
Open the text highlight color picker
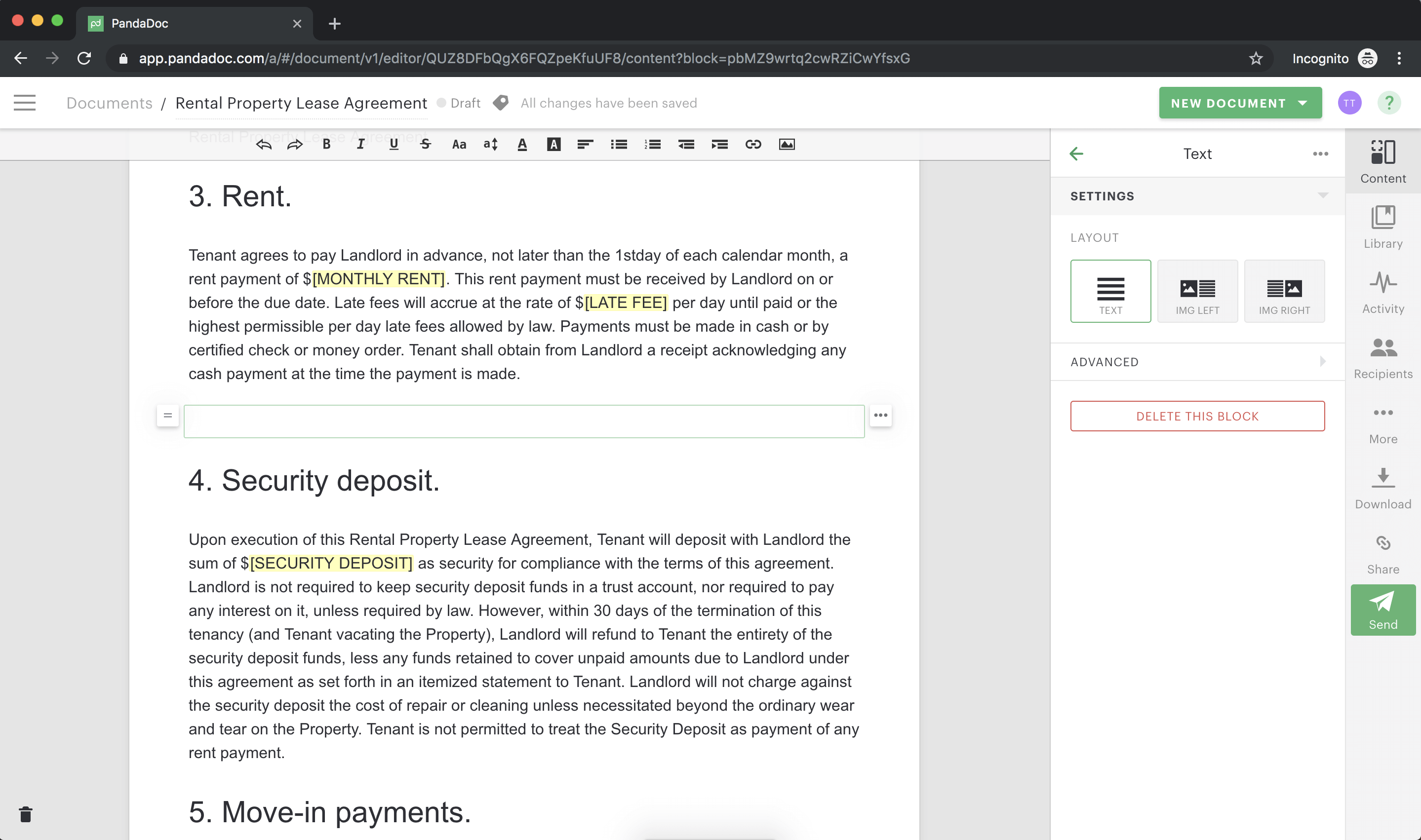click(553, 144)
